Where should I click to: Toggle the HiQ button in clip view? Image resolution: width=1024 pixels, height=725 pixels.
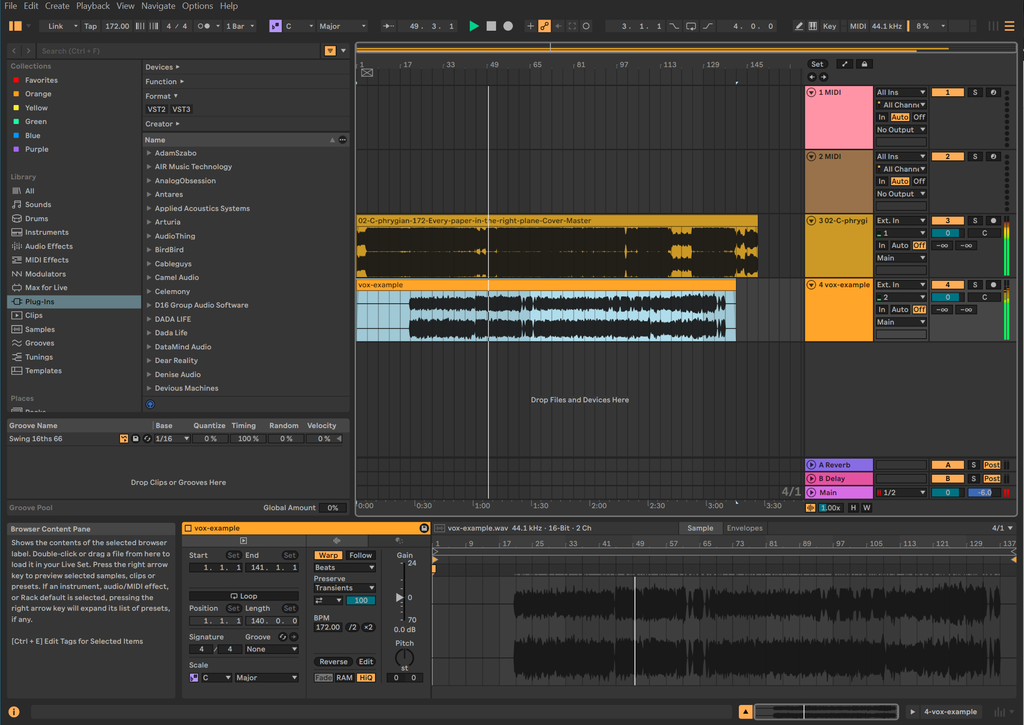pos(366,678)
